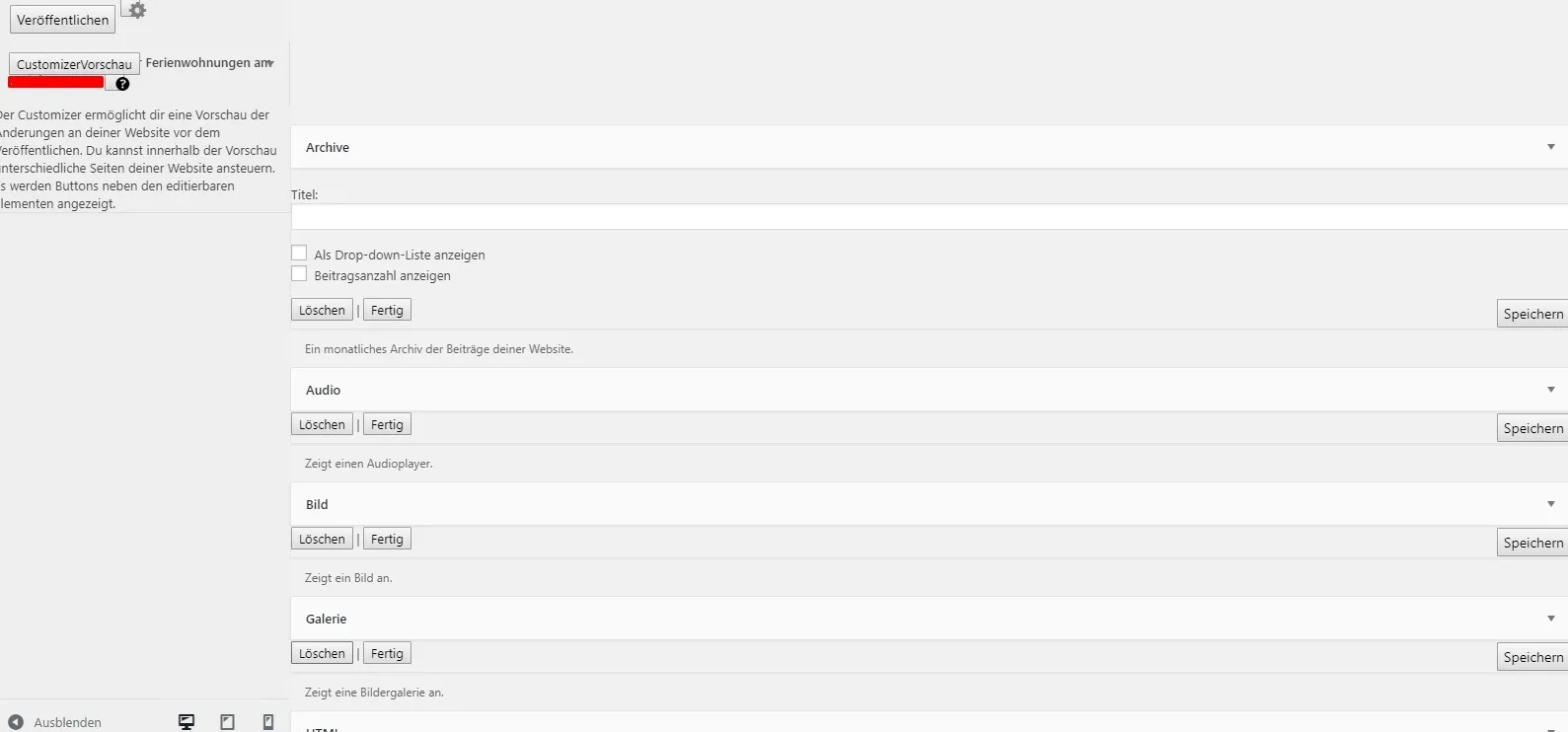
Task: Expand the Bild widget arrow
Action: [1551, 504]
